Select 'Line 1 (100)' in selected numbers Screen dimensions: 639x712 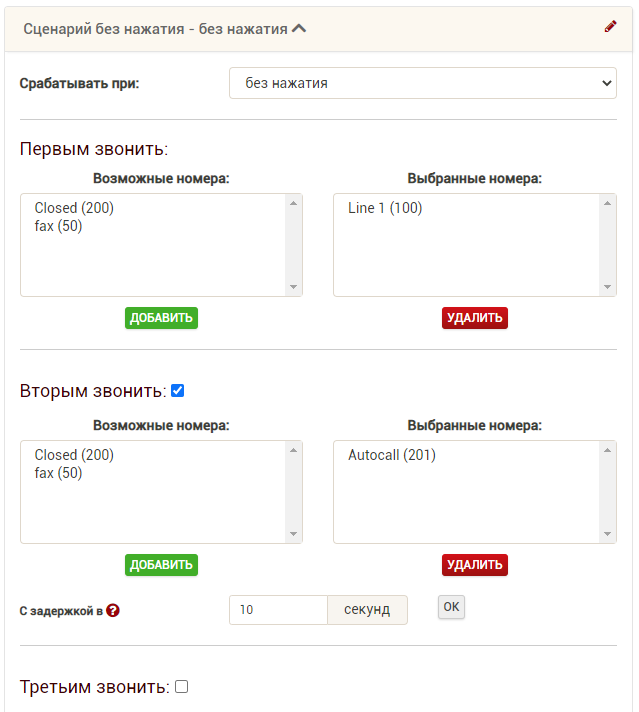tap(385, 208)
